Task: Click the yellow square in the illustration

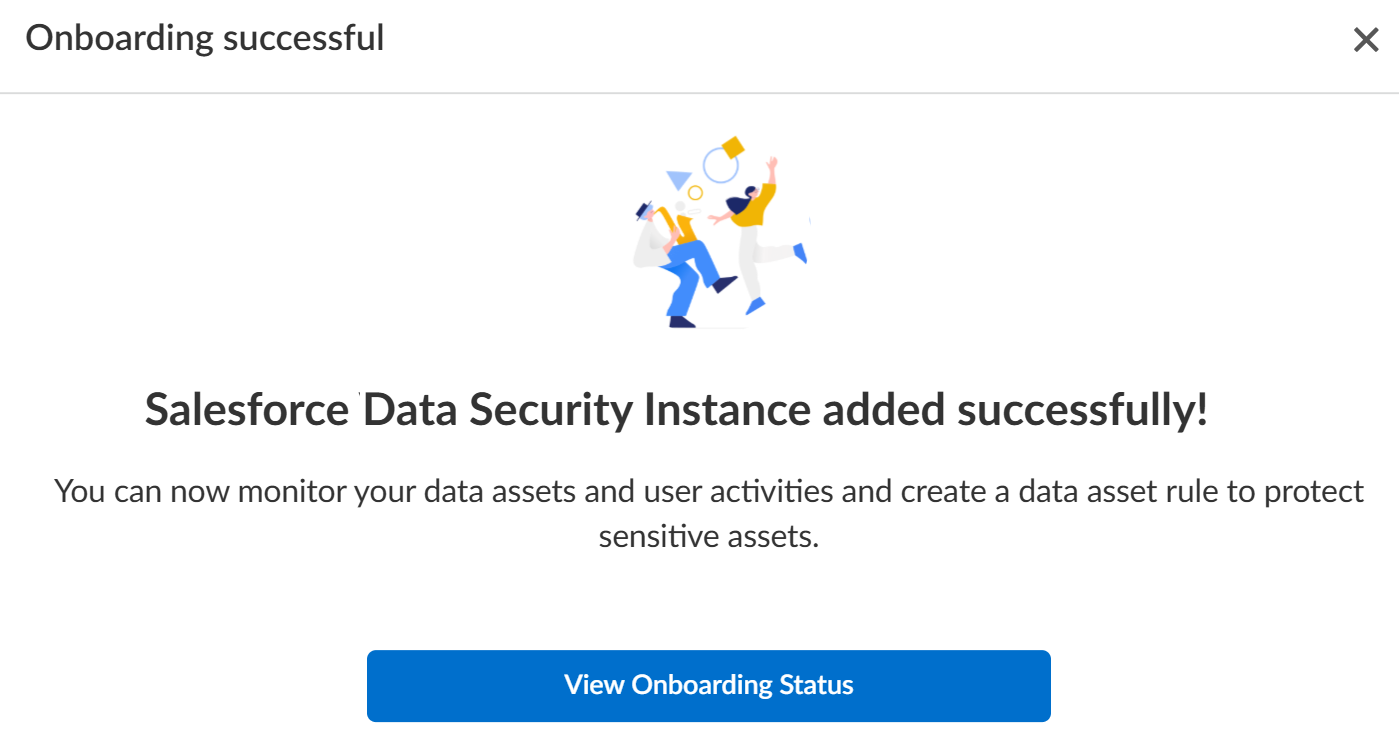Action: [x=733, y=148]
